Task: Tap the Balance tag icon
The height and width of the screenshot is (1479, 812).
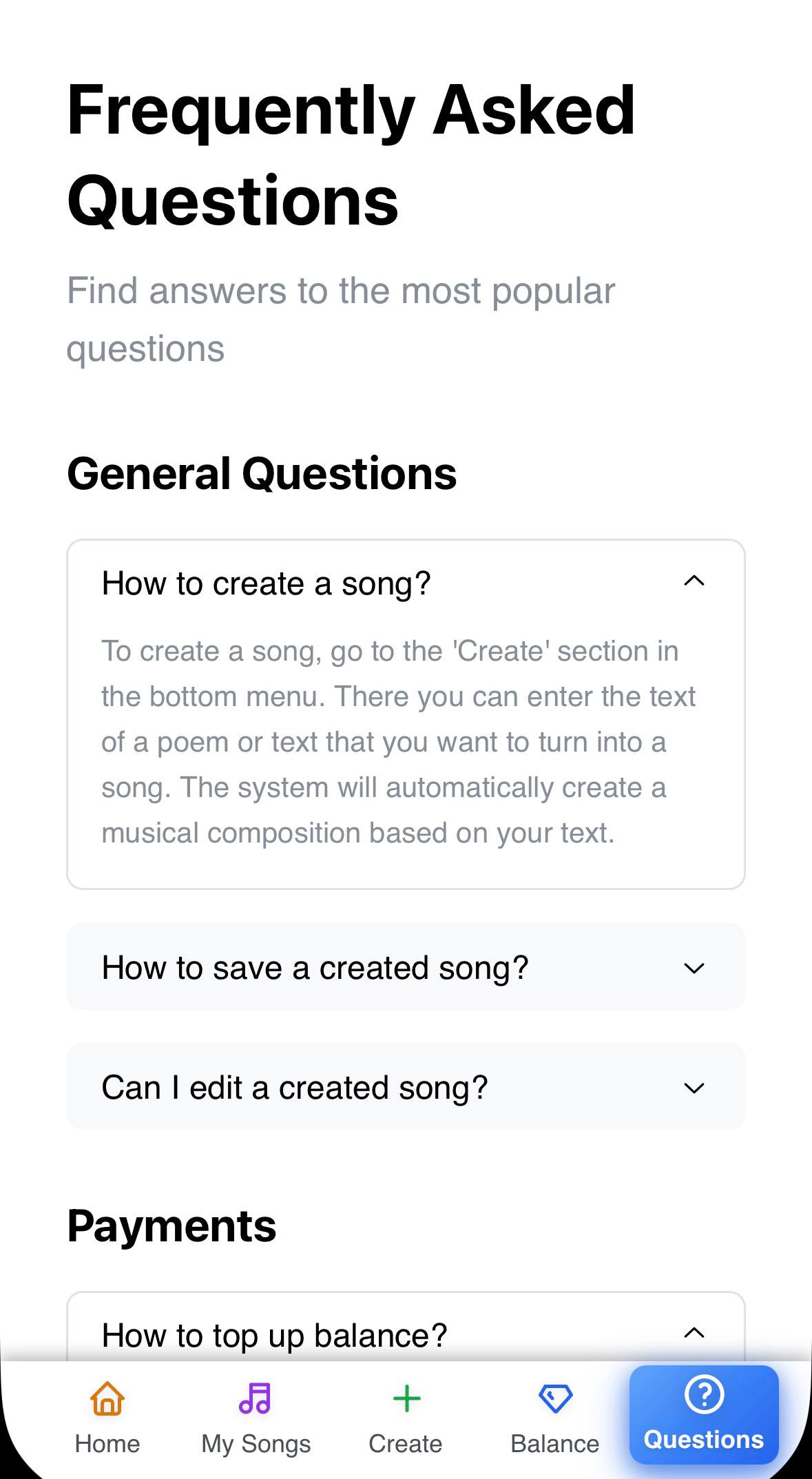Action: (554, 1398)
